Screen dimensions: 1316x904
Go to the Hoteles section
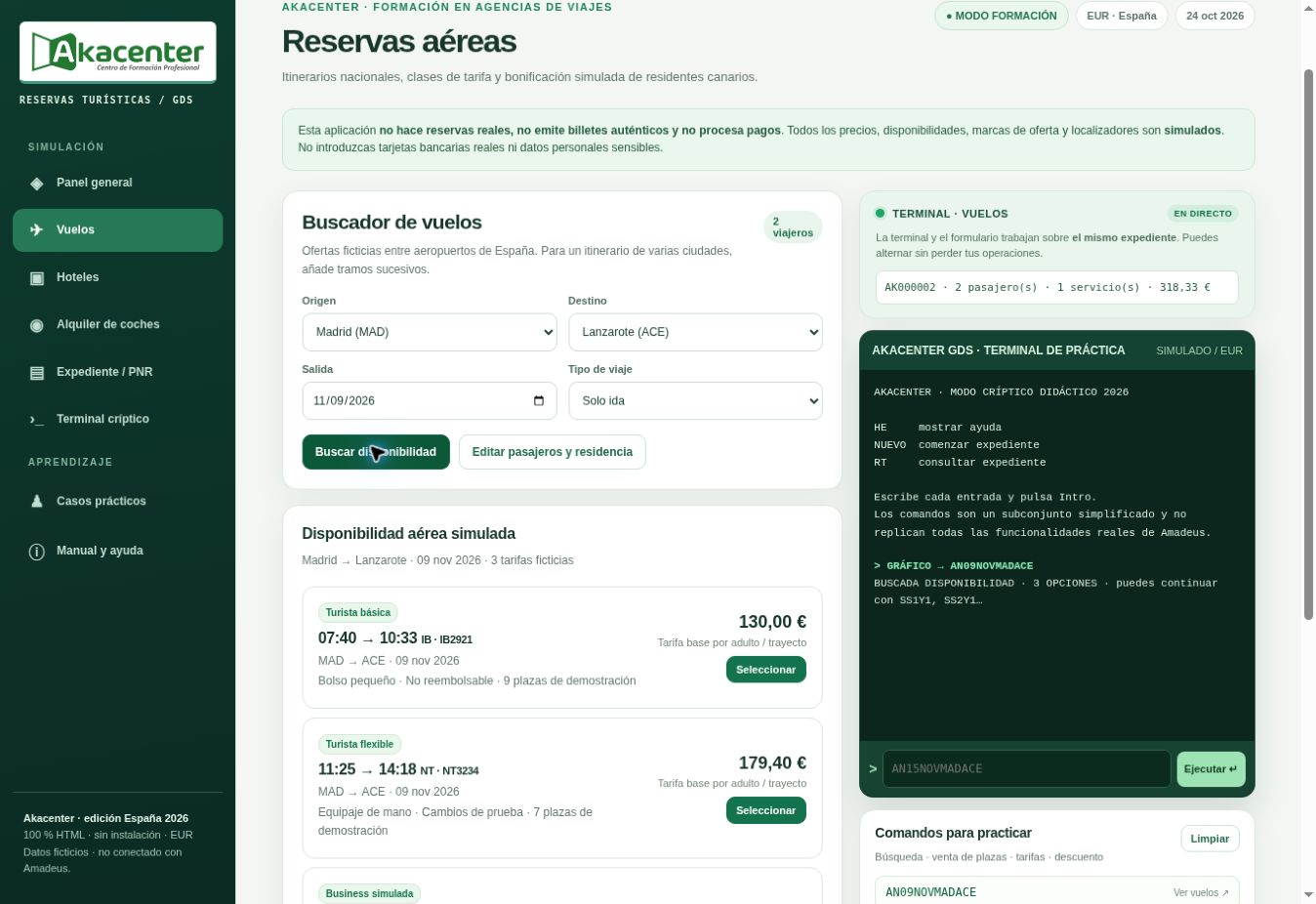[118, 277]
